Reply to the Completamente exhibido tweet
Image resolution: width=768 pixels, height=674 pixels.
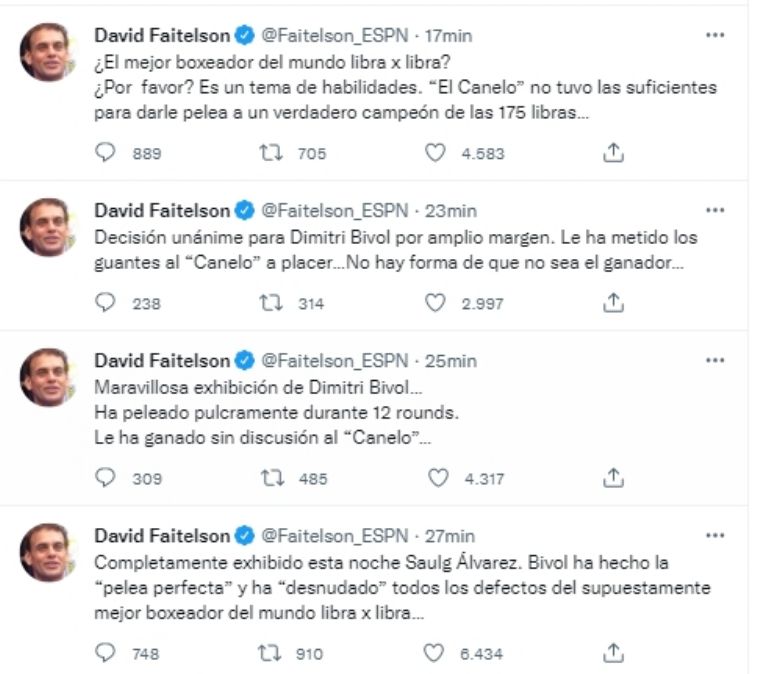coord(105,653)
